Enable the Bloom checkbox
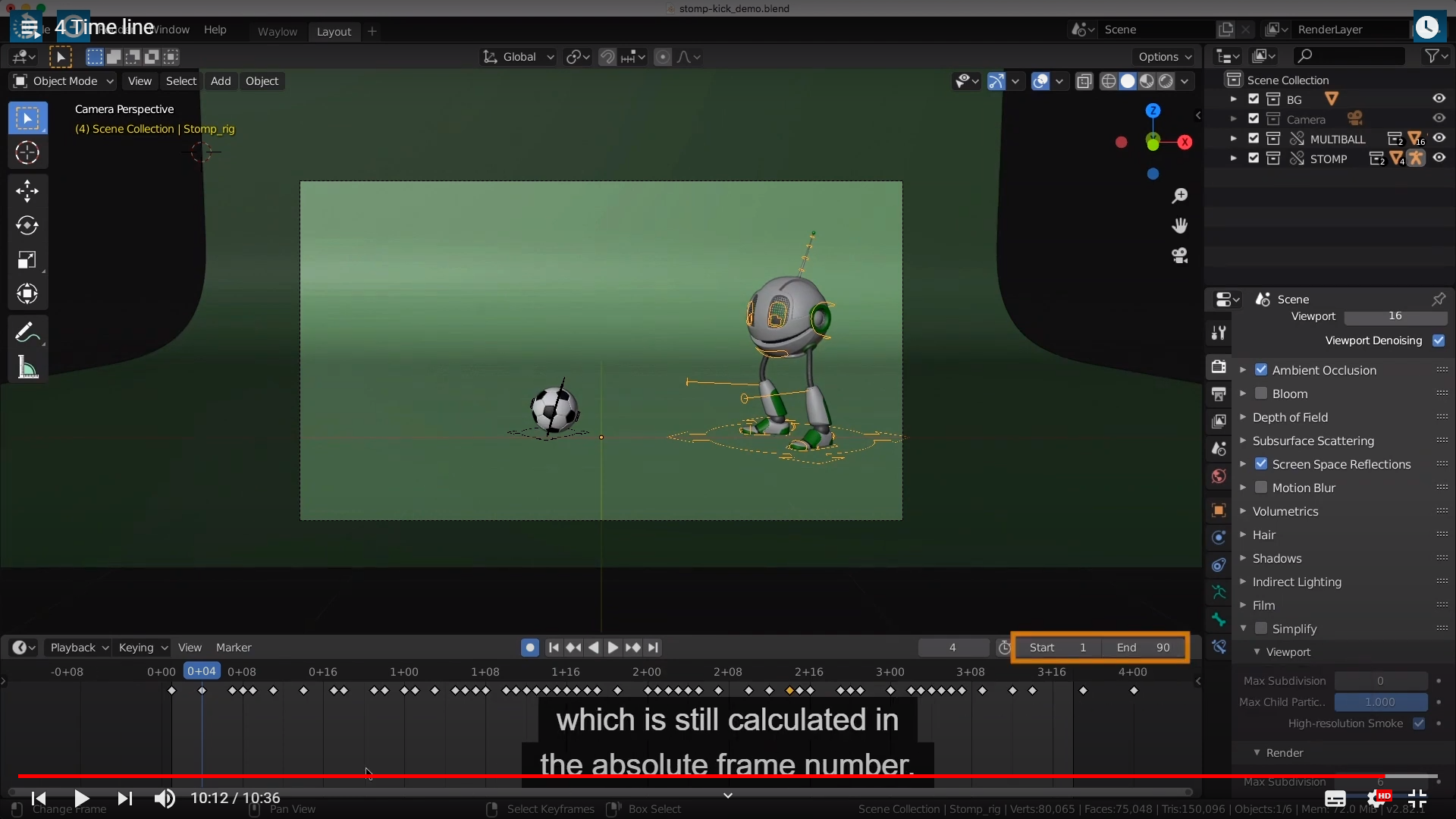Viewport: 1456px width, 819px height. point(1261,394)
